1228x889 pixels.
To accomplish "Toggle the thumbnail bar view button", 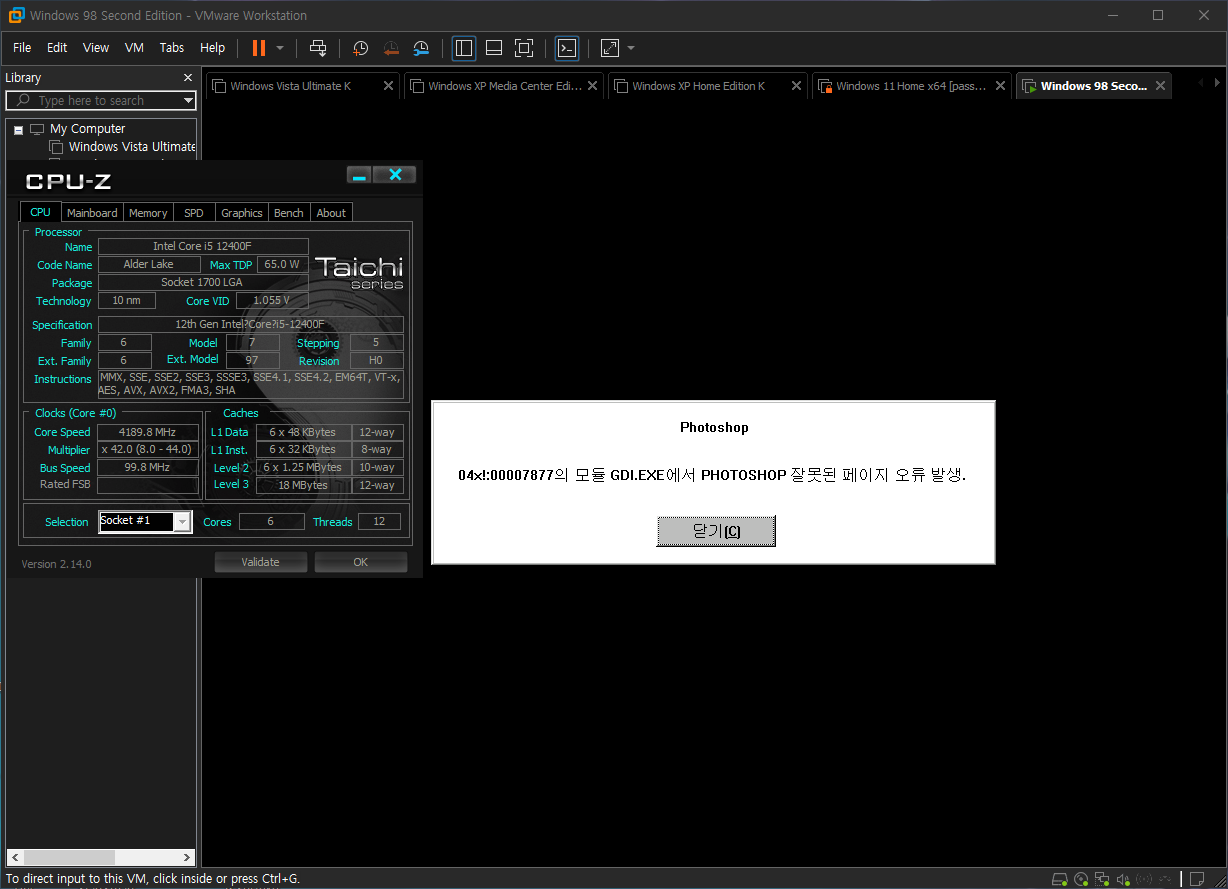I will coord(493,48).
